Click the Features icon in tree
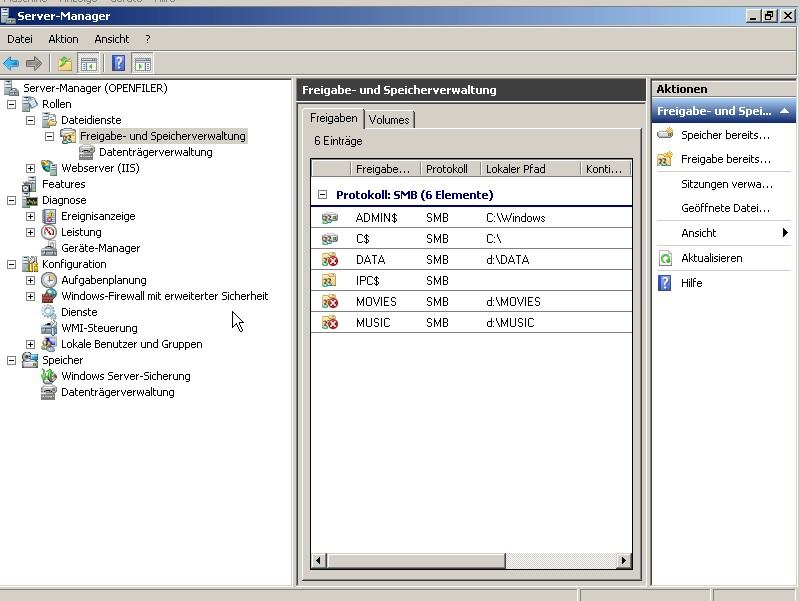Image resolution: width=800 pixels, height=601 pixels. 30,184
